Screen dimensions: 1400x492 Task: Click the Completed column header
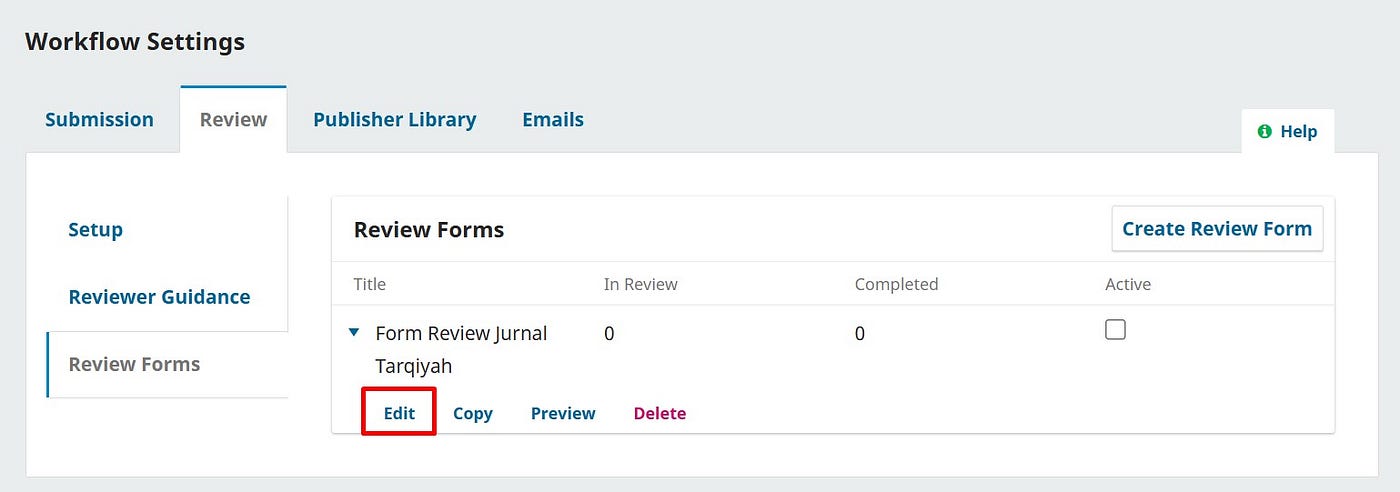coord(896,284)
